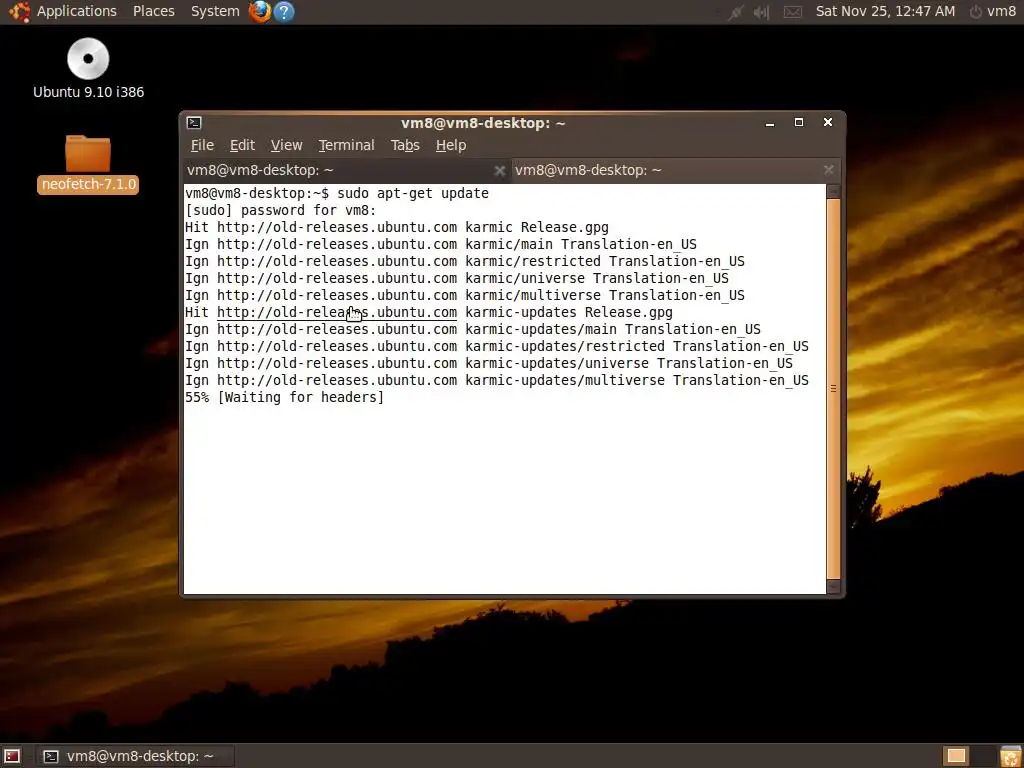Click the Show Desktop button in bottom panel
The image size is (1024, 768).
(12, 756)
